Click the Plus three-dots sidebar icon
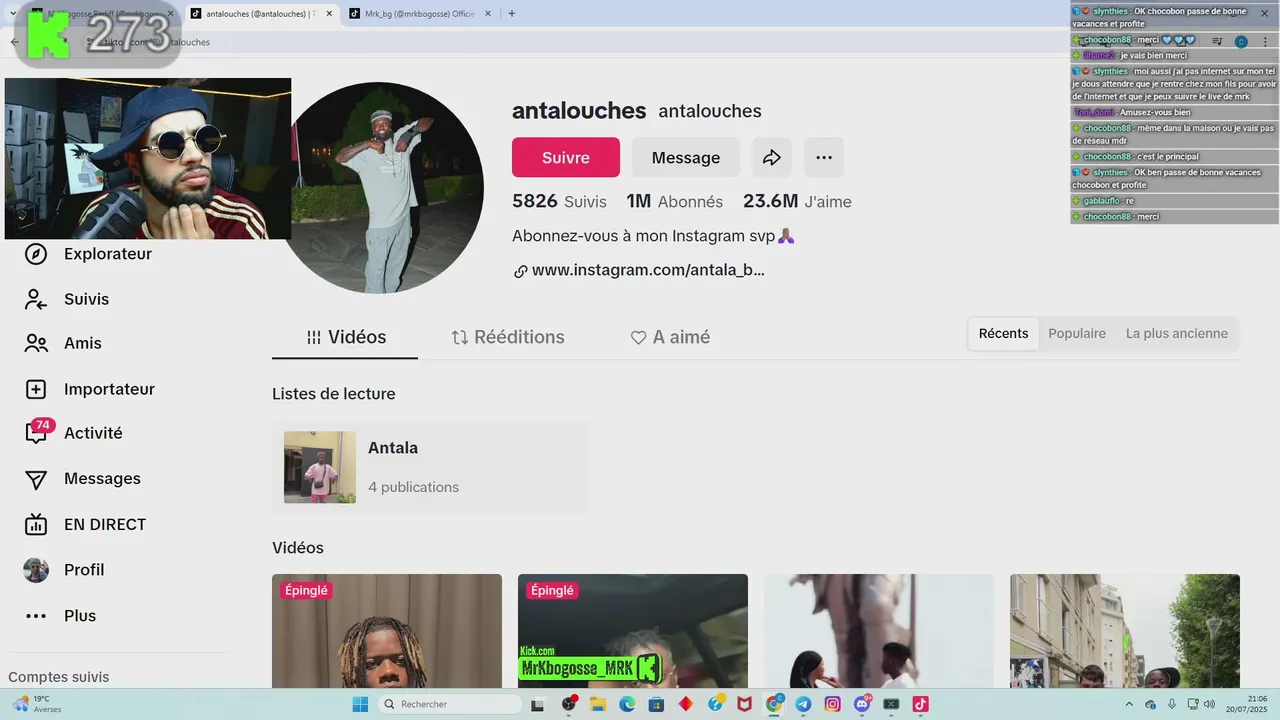Viewport: 1280px width, 720px height. tap(36, 616)
